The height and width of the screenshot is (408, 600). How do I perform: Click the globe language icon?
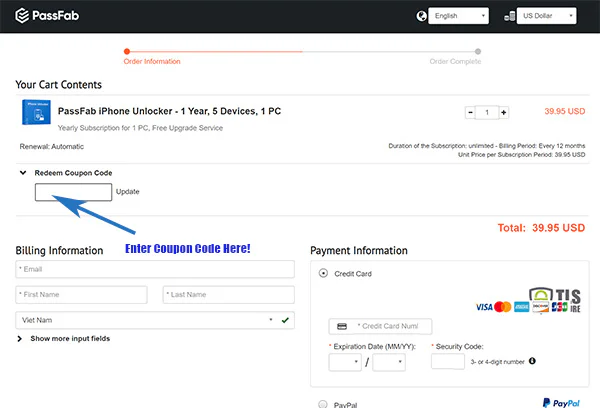point(421,16)
